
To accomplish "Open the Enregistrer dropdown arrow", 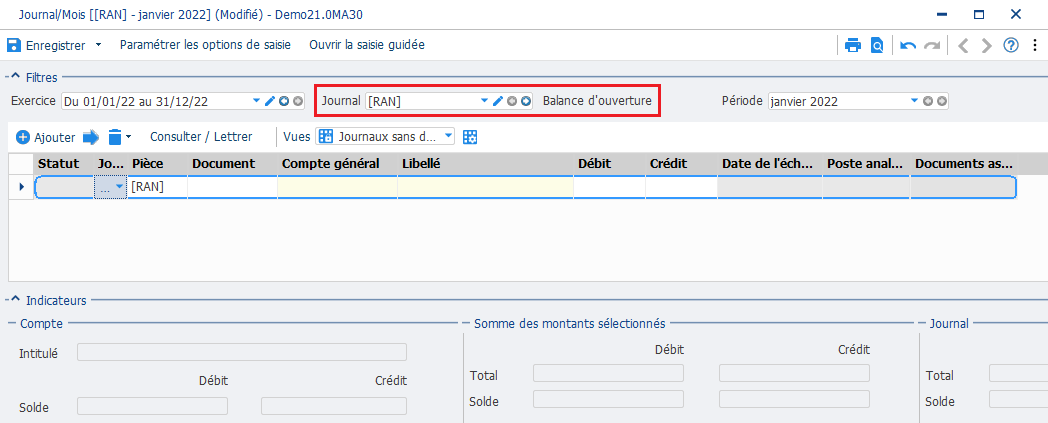I will coord(98,45).
